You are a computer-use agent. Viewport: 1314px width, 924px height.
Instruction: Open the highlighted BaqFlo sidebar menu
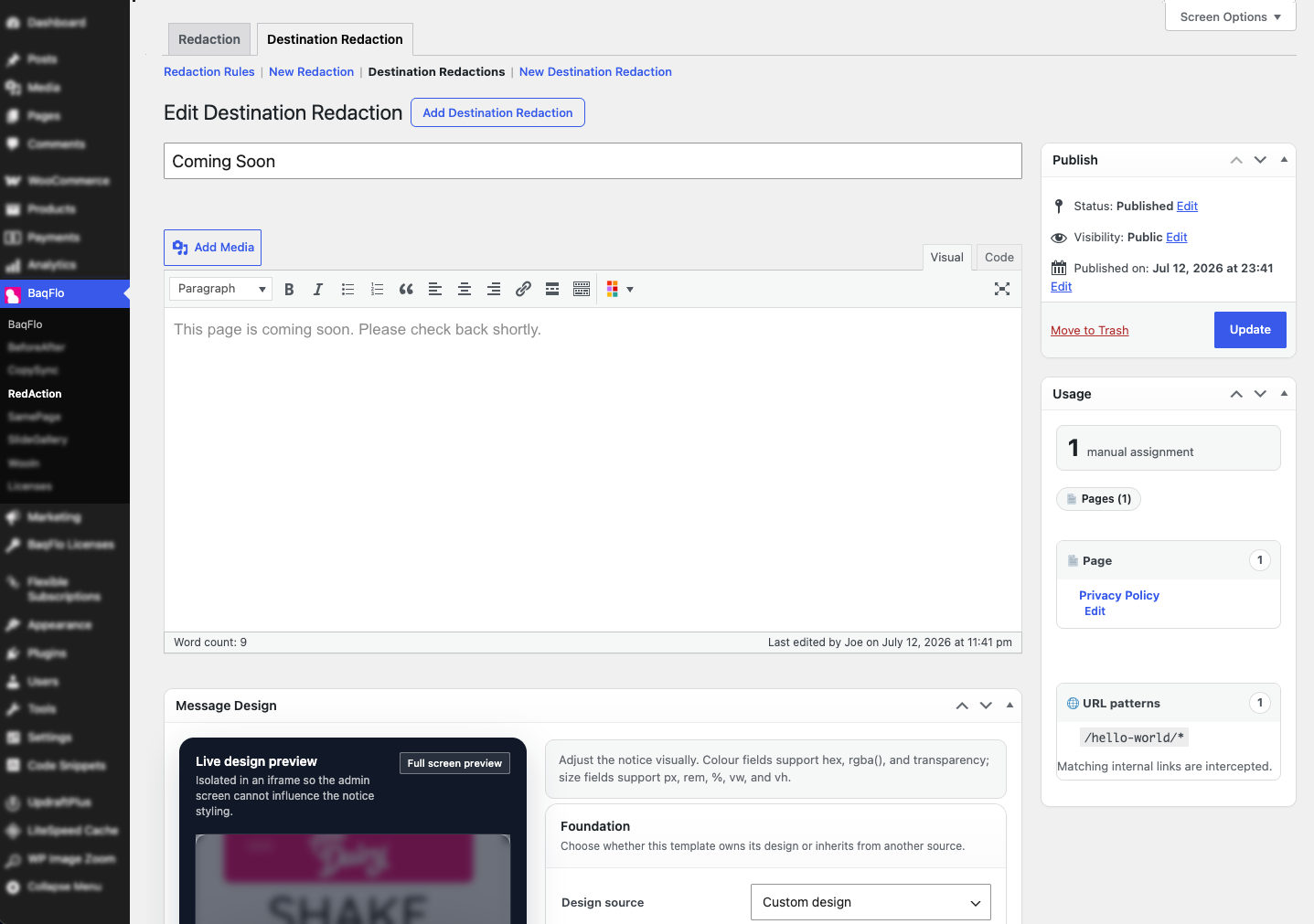click(x=65, y=293)
